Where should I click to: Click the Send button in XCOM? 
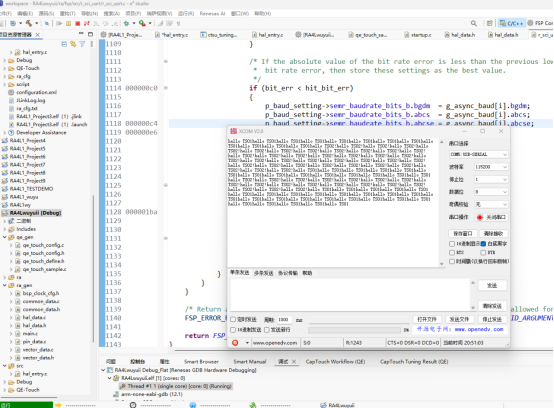[x=492, y=285]
